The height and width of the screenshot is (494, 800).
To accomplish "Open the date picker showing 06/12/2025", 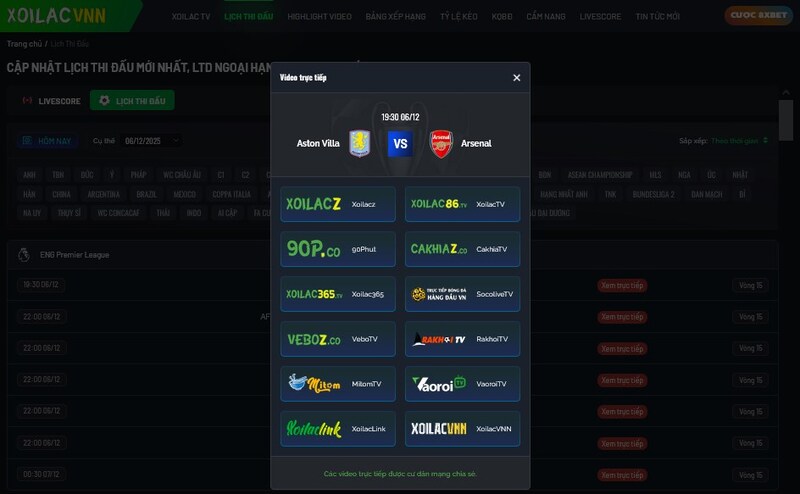I will pyautogui.click(x=150, y=141).
